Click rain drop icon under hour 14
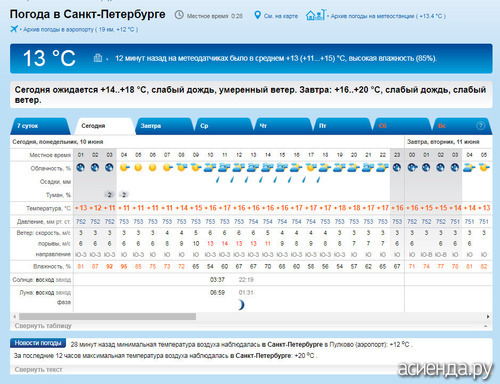The image size is (500, 384). [261, 180]
